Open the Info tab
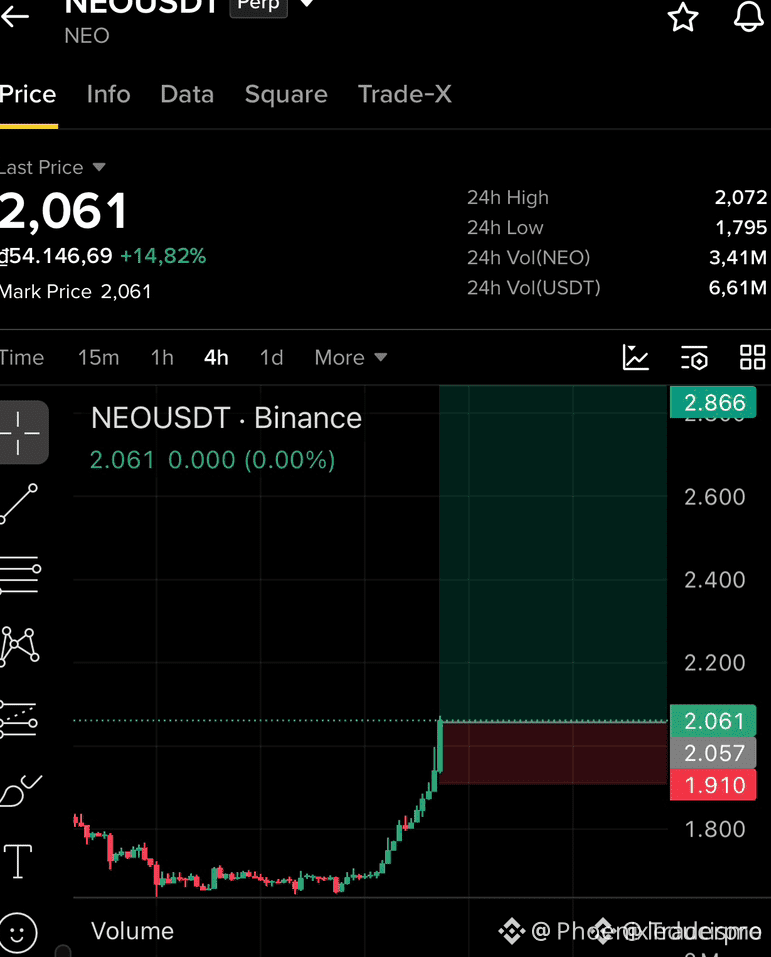Screen dimensions: 771x957 click(x=109, y=95)
